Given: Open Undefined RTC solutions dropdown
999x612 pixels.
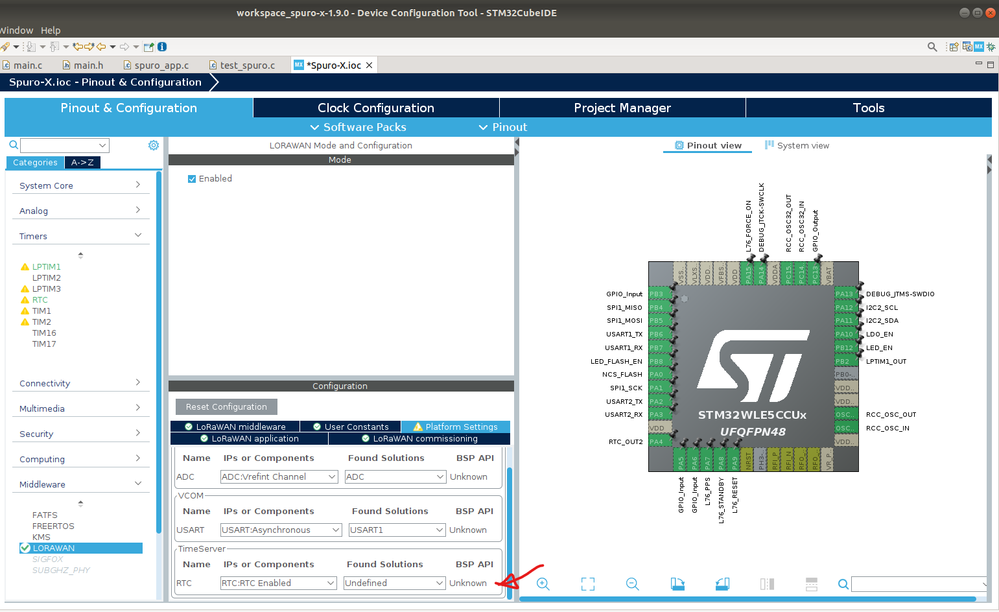Looking at the screenshot, I should coord(394,583).
